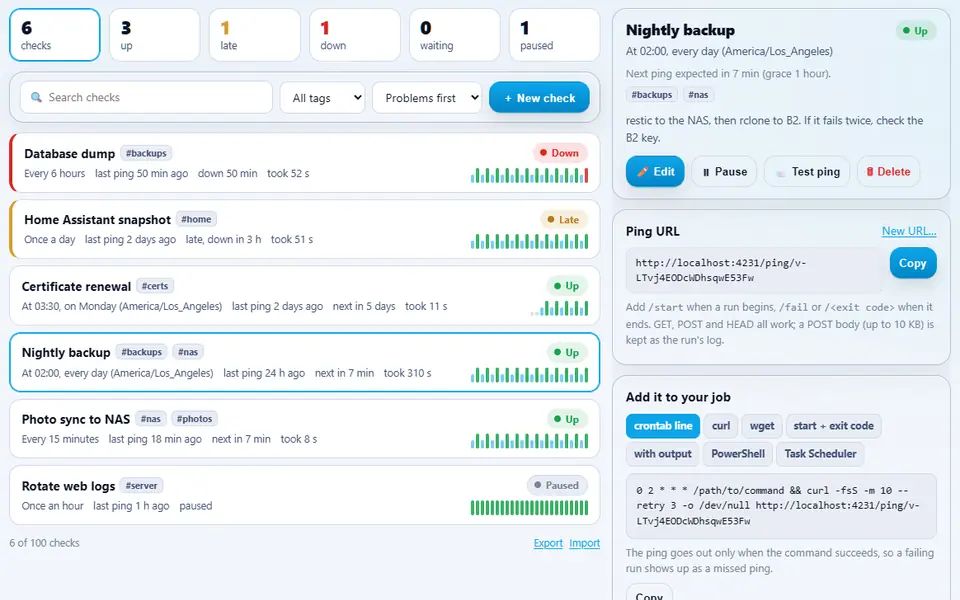Open ping history bars for Database dump
Viewport: 960px width, 600px height.
[530, 175]
